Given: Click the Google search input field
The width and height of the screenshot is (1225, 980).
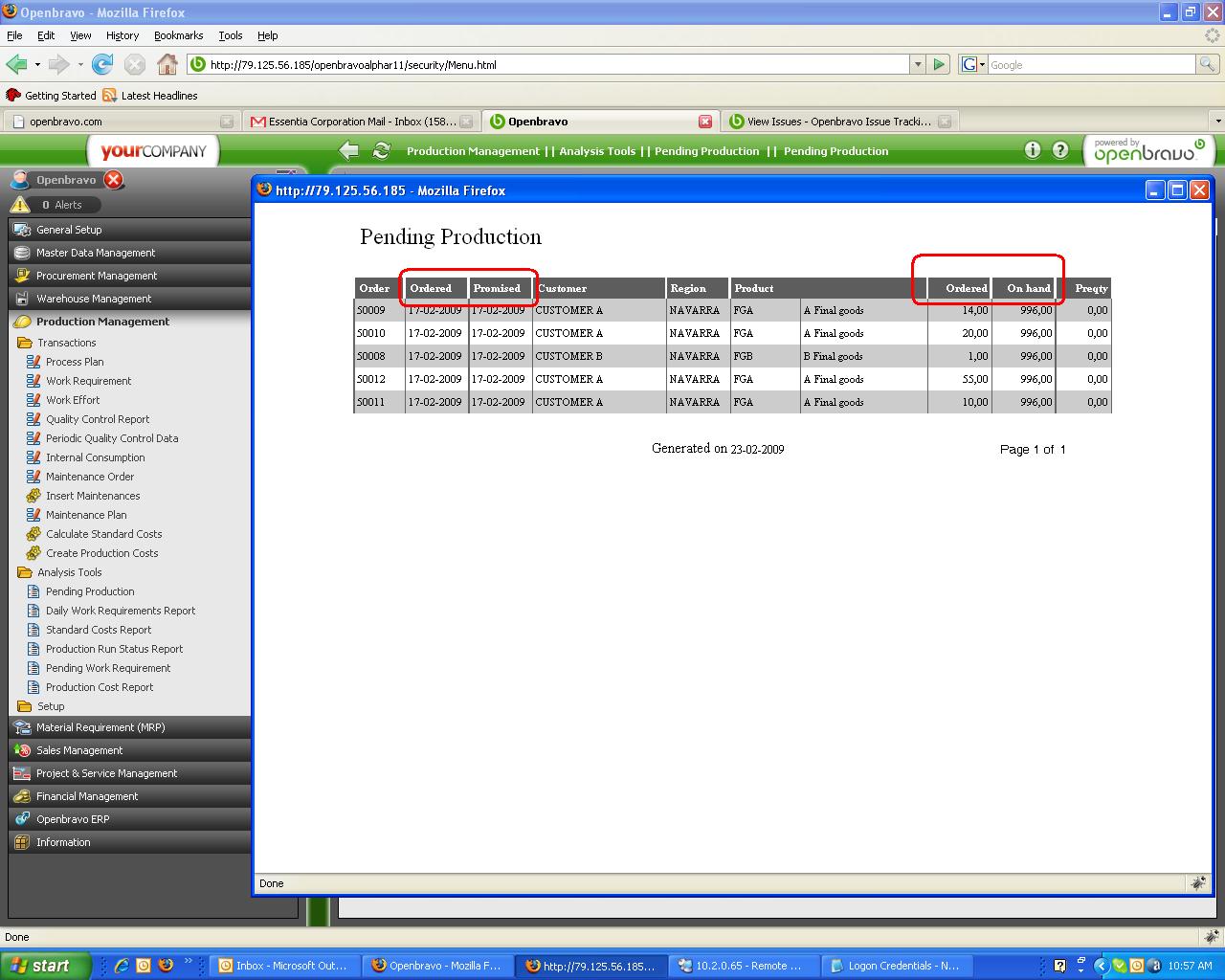Looking at the screenshot, I should tap(1091, 64).
